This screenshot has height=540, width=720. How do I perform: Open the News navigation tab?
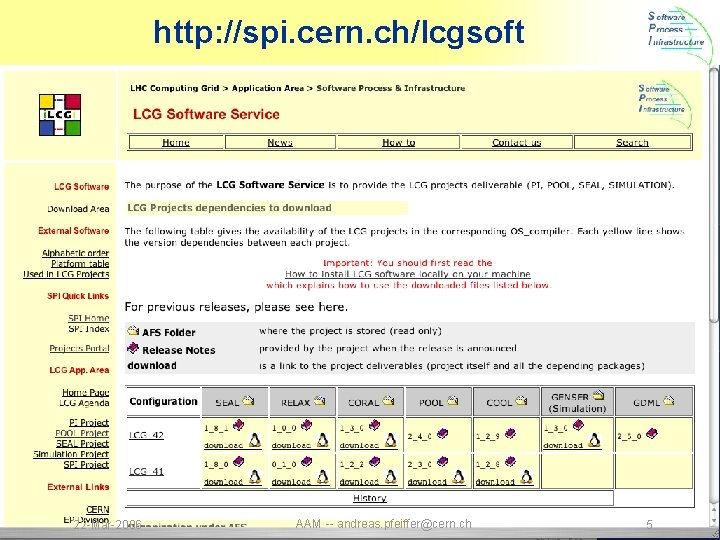tap(280, 142)
